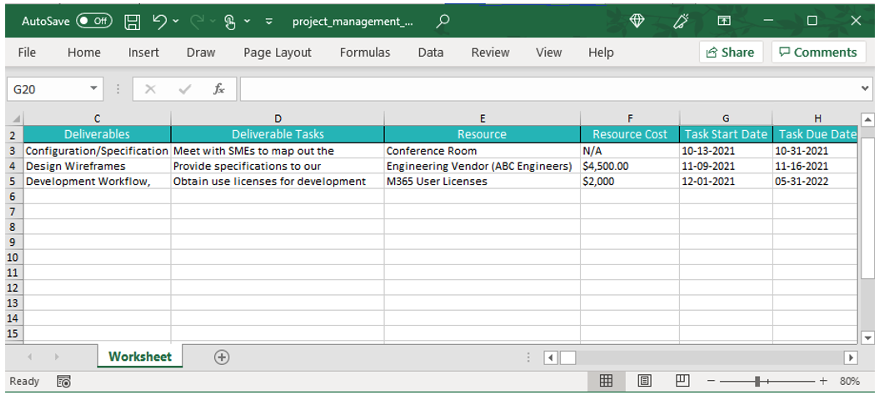Click the Share button
The height and width of the screenshot is (399, 881).
point(730,52)
